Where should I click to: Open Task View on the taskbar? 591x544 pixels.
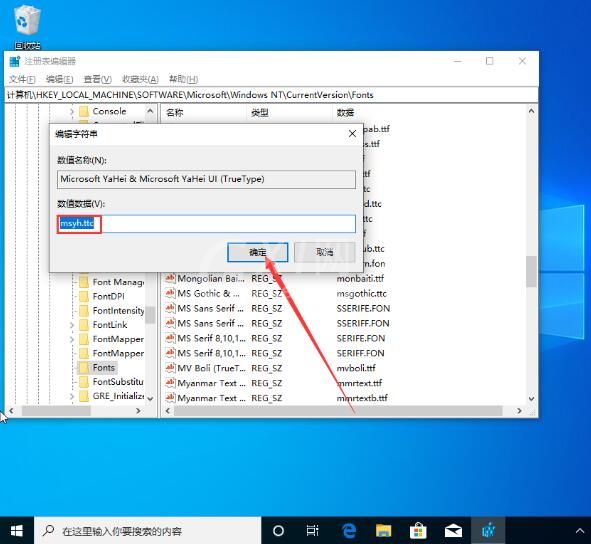click(x=312, y=531)
